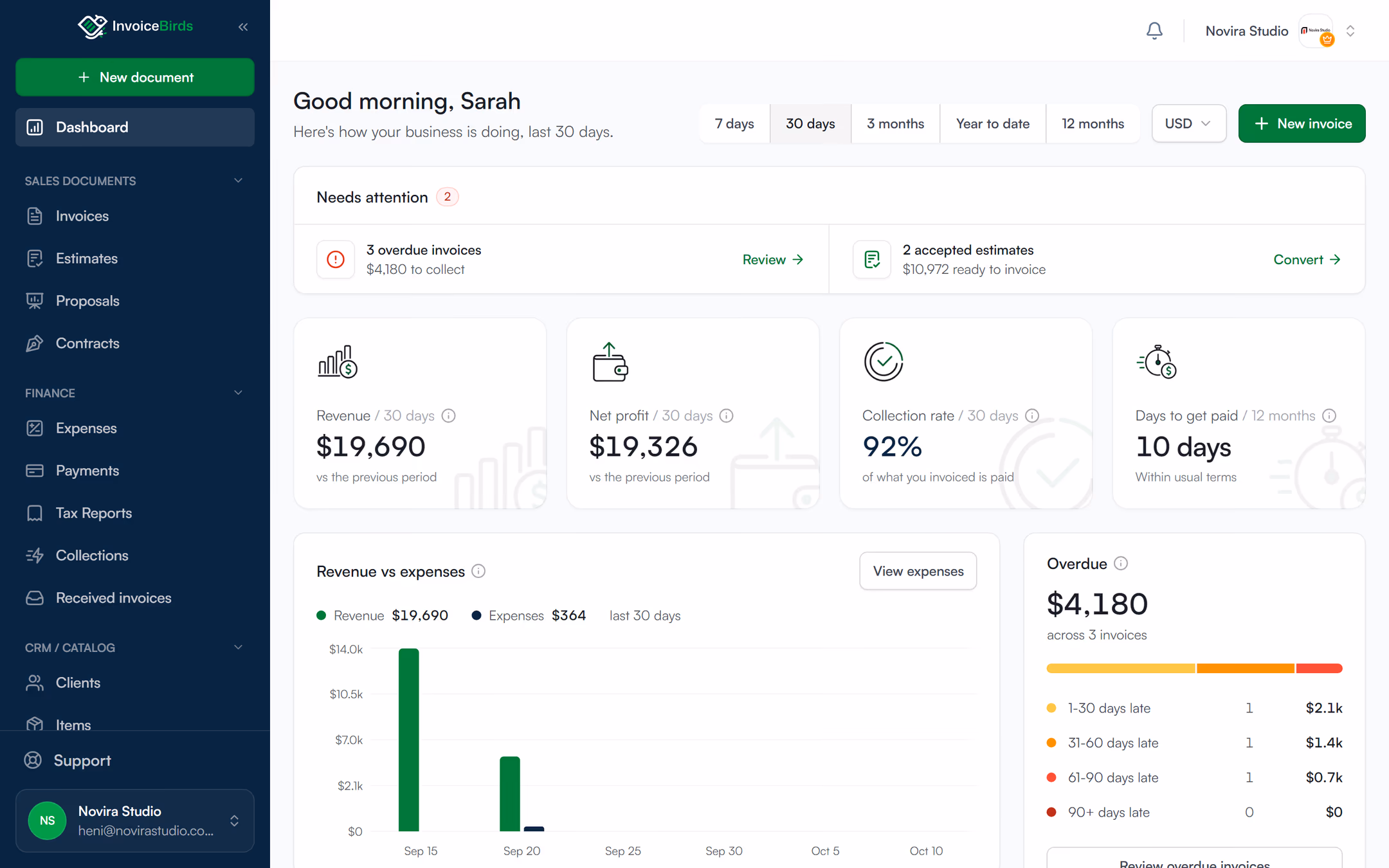Click the Net profit info icon

(727, 416)
